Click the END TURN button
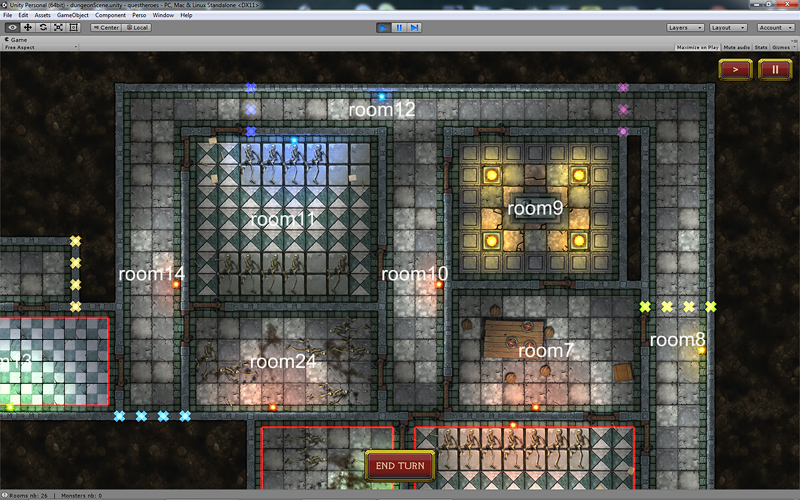This screenshot has height=500, width=800. [400, 466]
